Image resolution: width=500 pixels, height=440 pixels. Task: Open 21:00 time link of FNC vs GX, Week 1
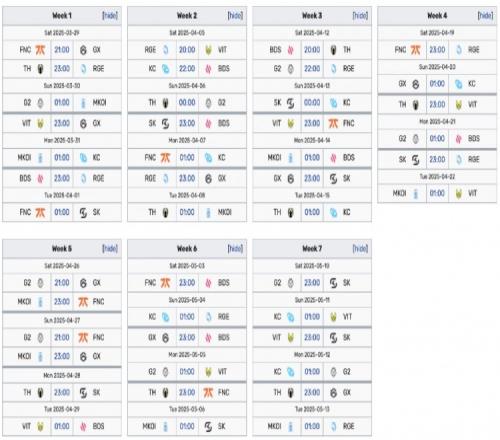(62, 50)
